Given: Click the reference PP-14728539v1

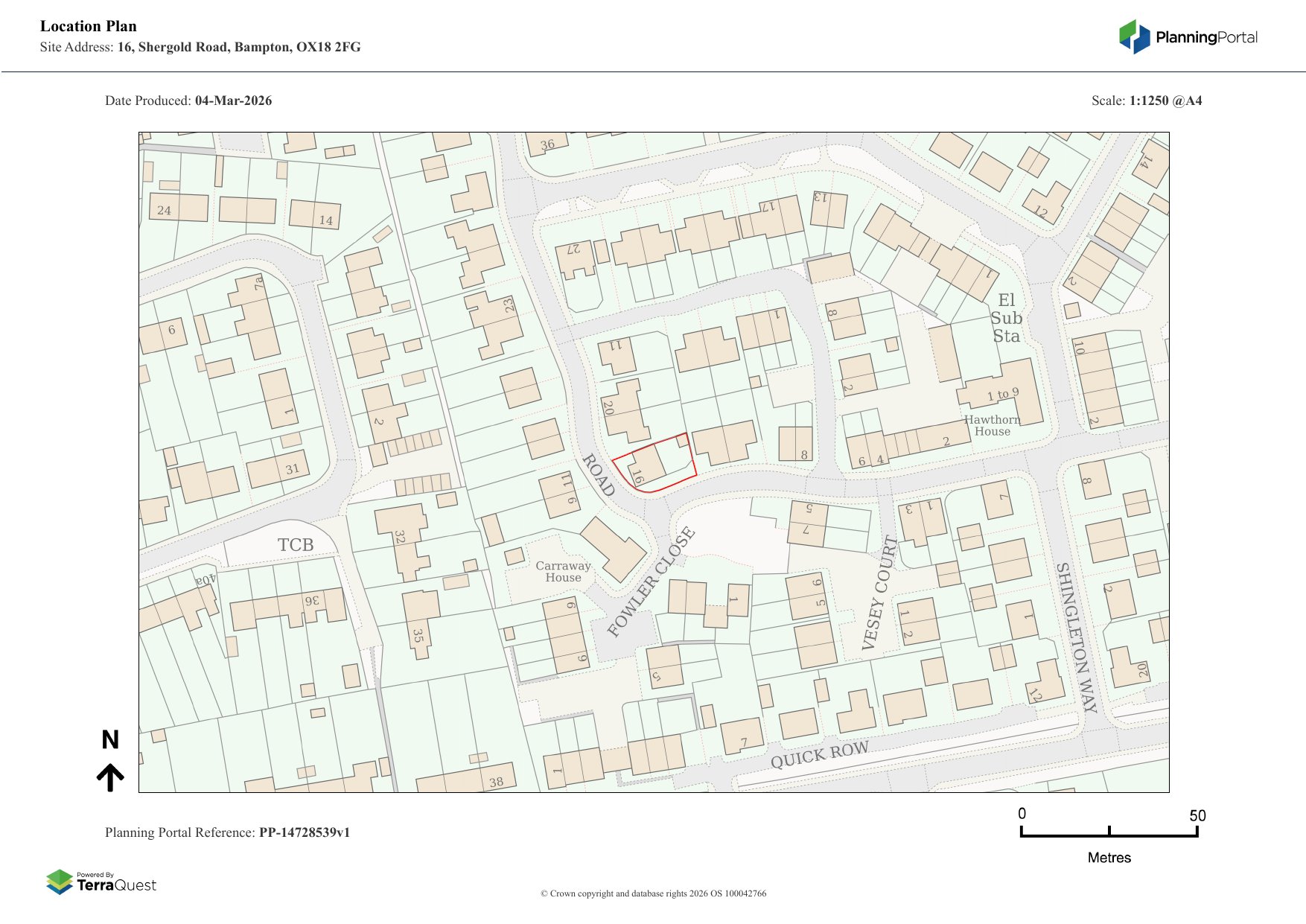Looking at the screenshot, I should coord(304,832).
